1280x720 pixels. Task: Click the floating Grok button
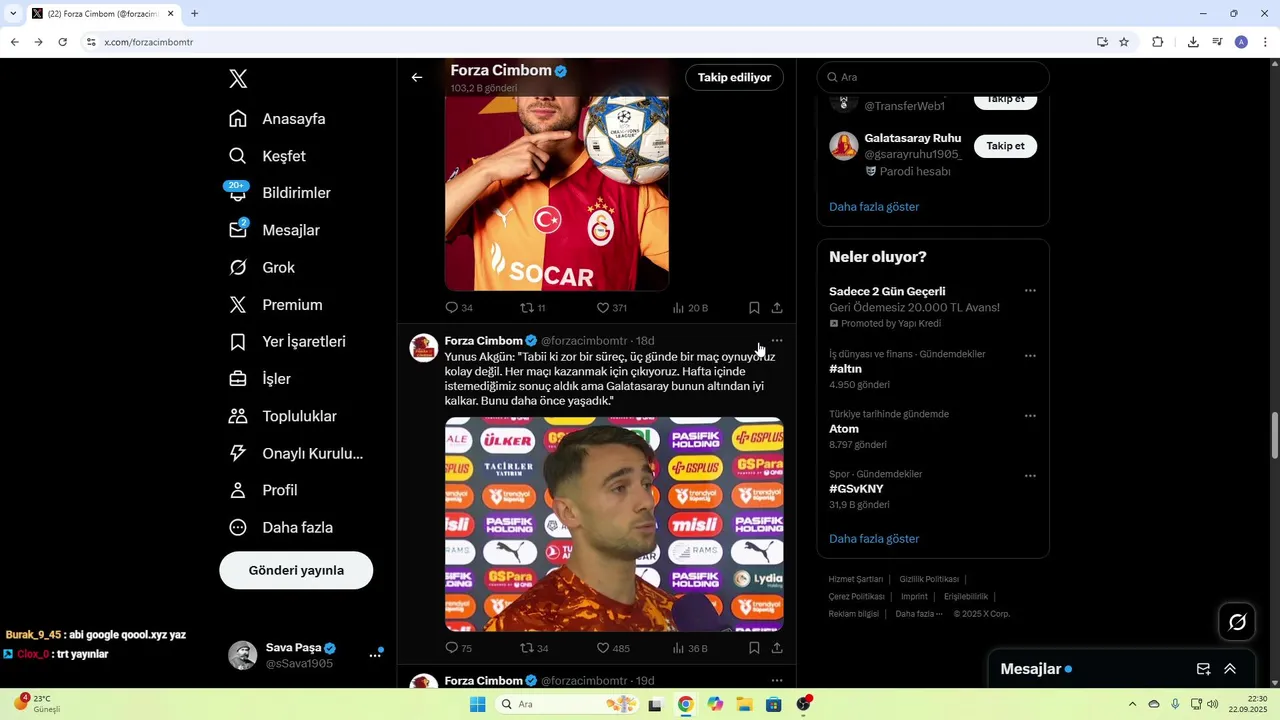click(1237, 622)
